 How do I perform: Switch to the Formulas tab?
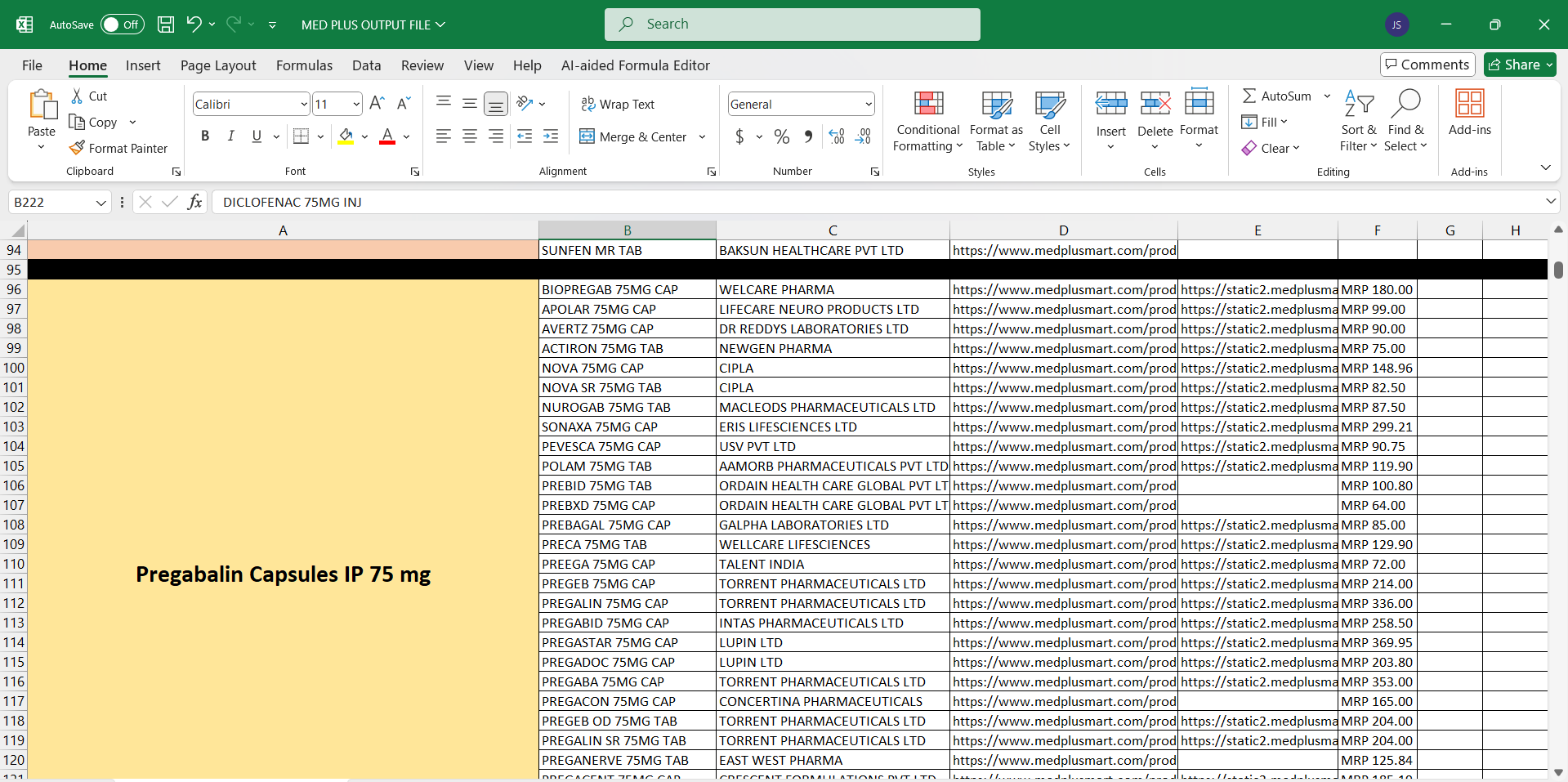point(304,65)
